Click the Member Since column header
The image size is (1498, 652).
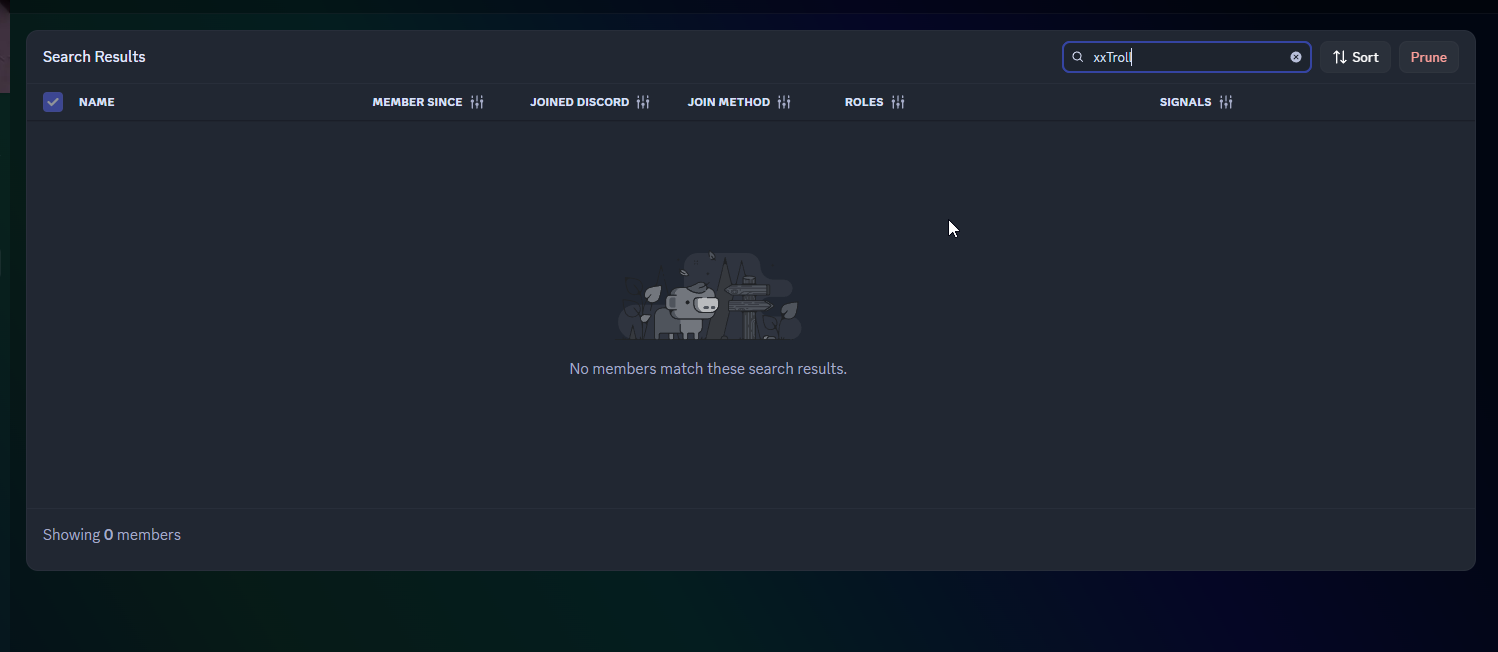417,102
